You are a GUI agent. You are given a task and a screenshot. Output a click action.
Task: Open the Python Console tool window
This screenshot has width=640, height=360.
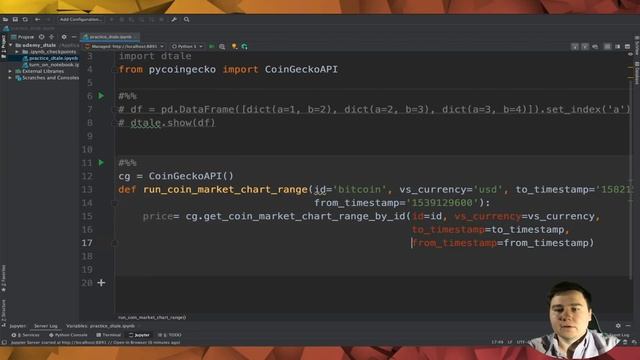tap(68, 335)
